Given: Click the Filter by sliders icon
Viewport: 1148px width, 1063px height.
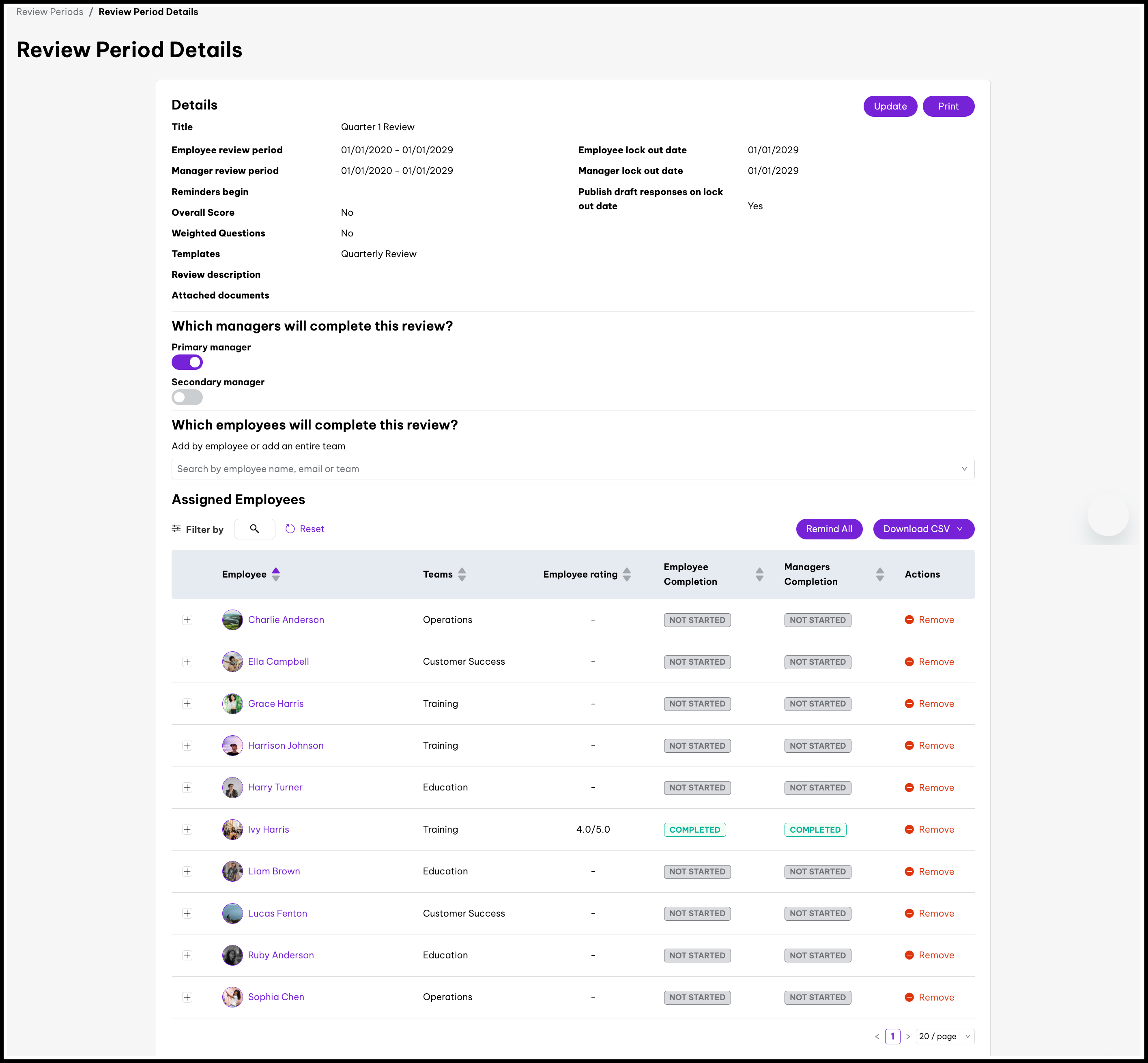Looking at the screenshot, I should click(x=176, y=528).
